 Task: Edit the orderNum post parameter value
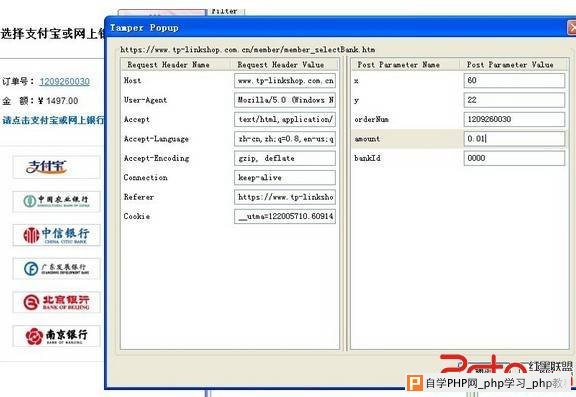[x=514, y=119]
